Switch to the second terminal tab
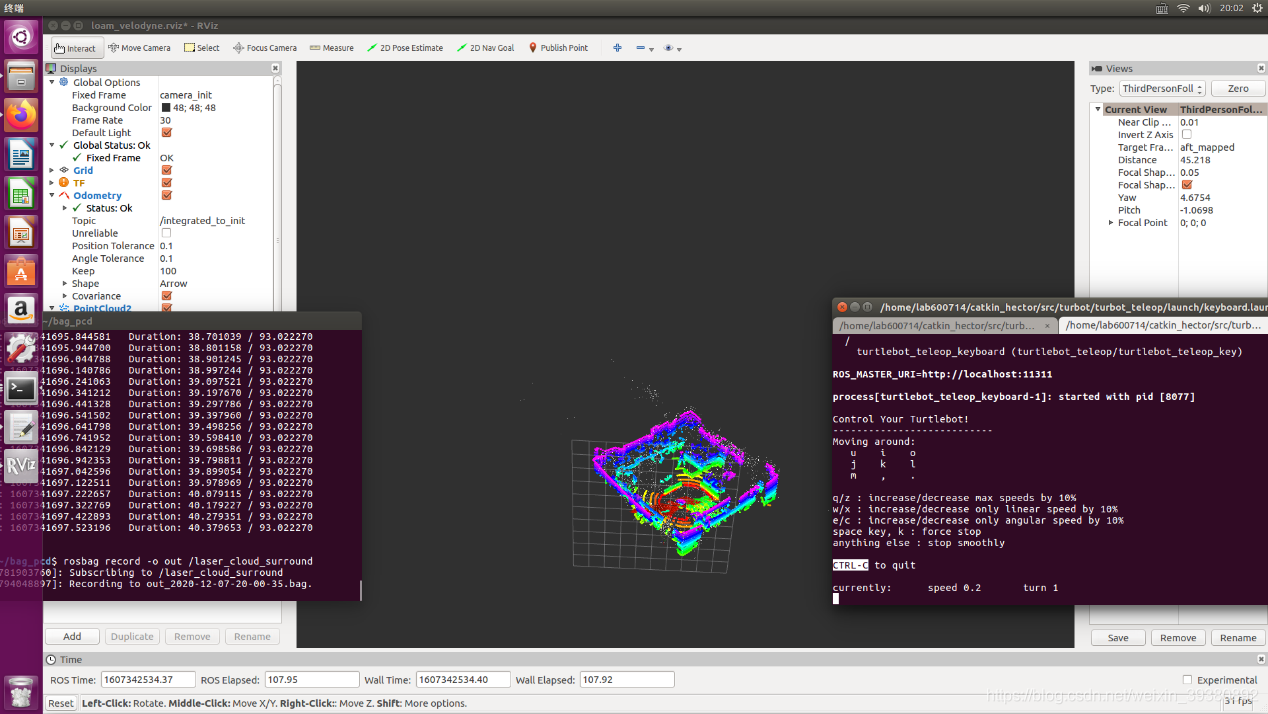This screenshot has width=1268, height=714. tap(1164, 326)
